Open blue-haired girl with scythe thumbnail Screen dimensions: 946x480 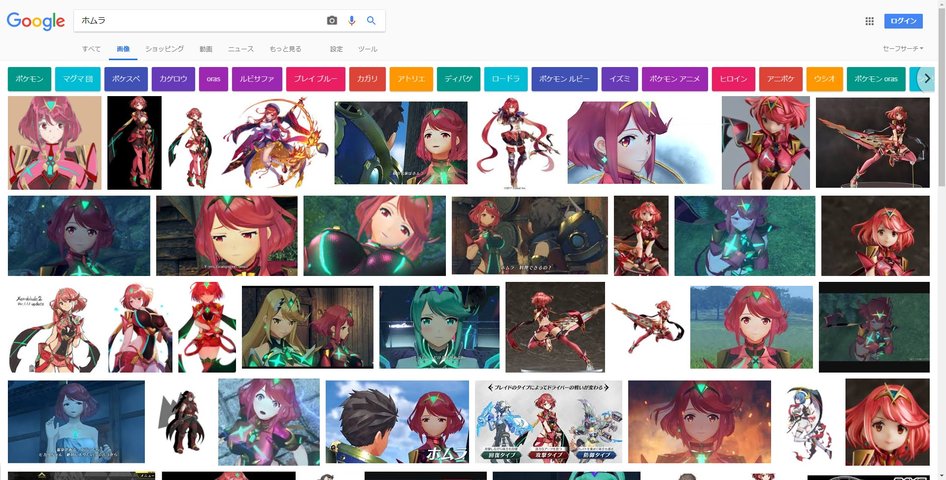tap(808, 422)
